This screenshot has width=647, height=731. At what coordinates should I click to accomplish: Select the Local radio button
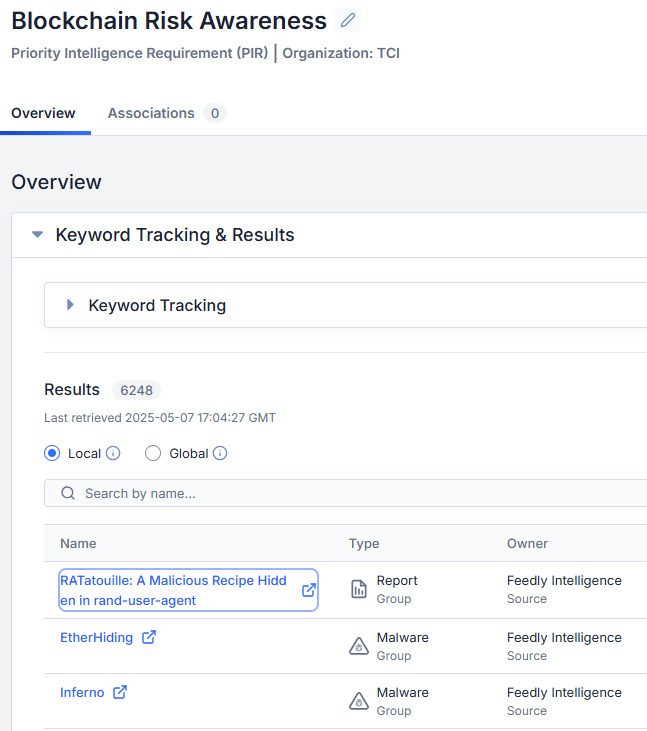click(52, 453)
